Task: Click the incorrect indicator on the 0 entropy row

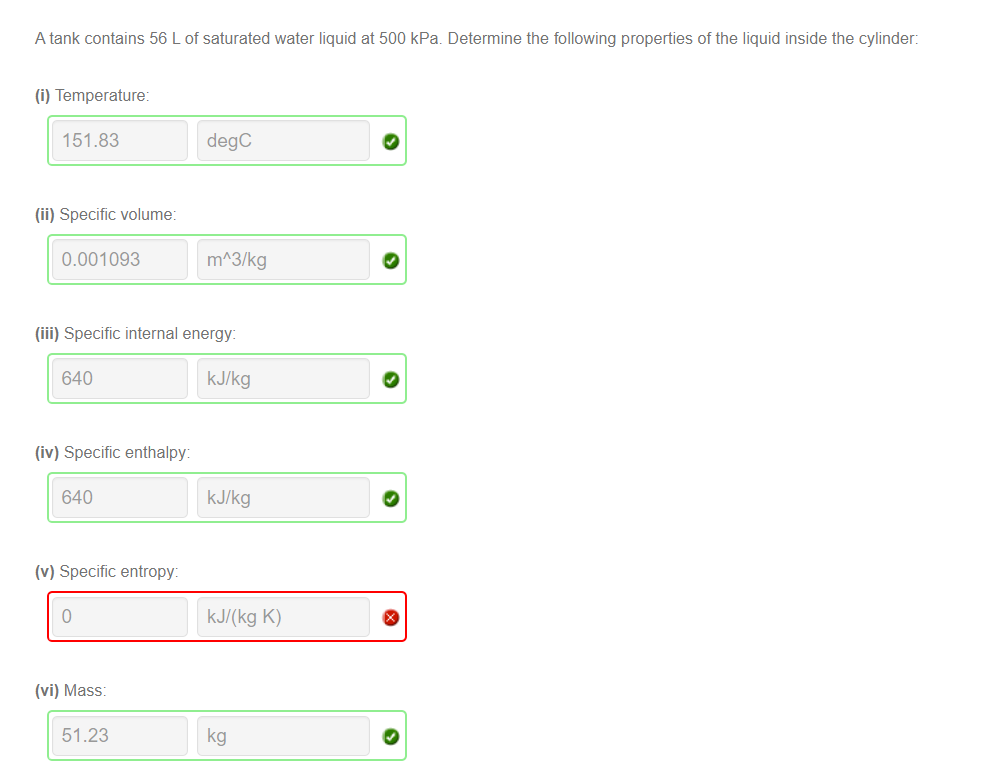Action: (x=390, y=617)
